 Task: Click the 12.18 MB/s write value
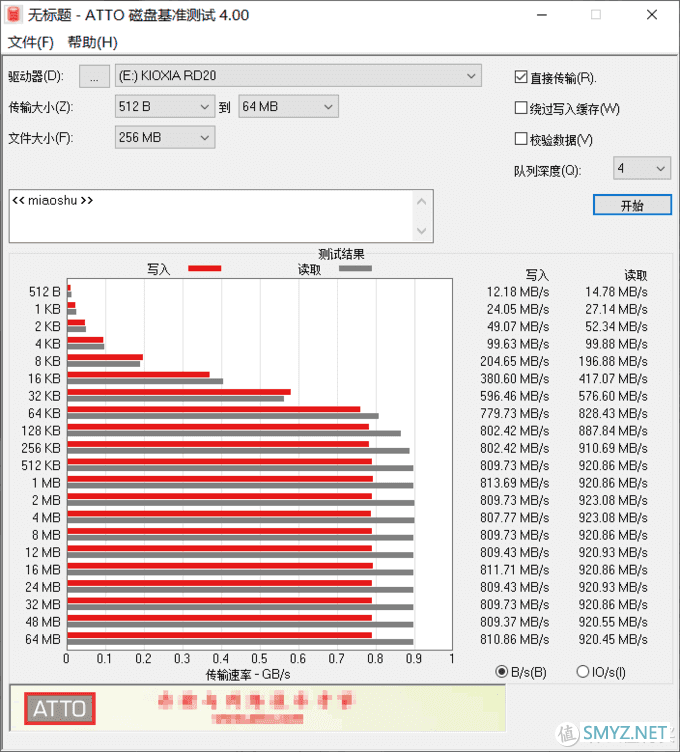(518, 292)
